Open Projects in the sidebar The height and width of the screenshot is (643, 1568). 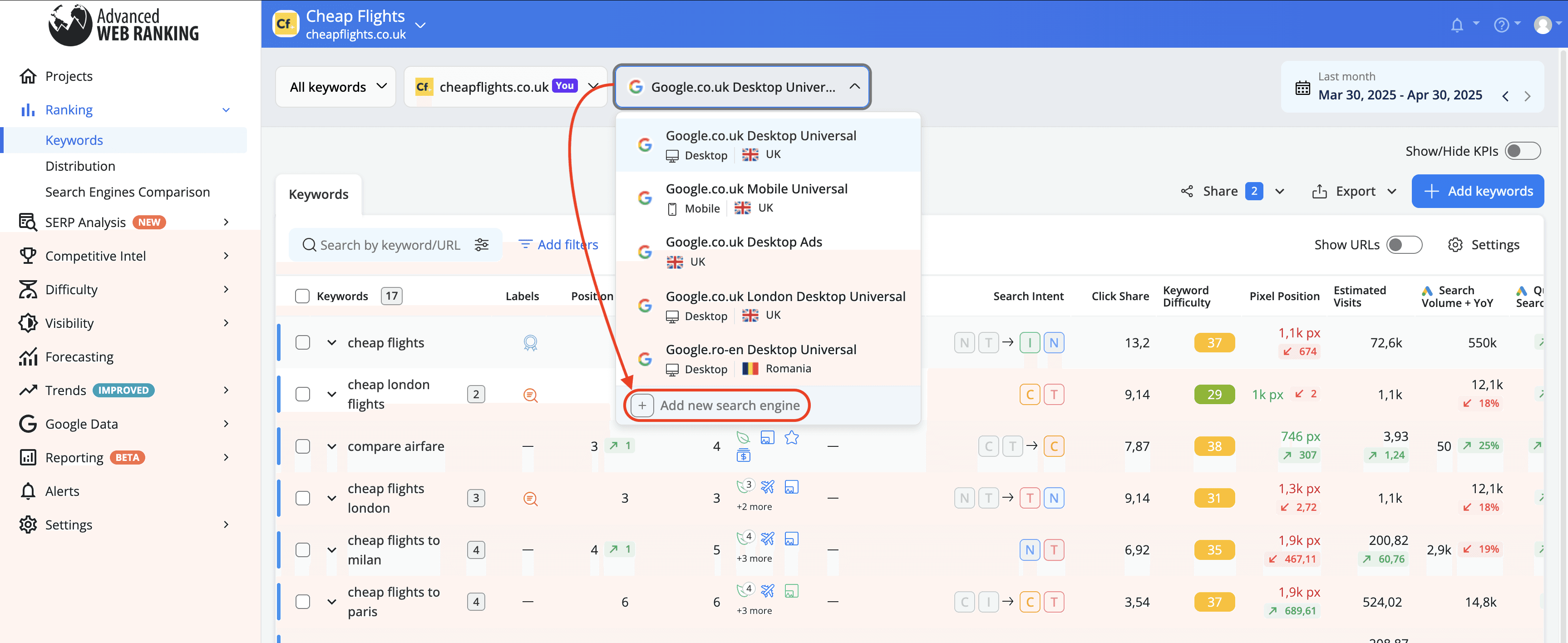[69, 76]
